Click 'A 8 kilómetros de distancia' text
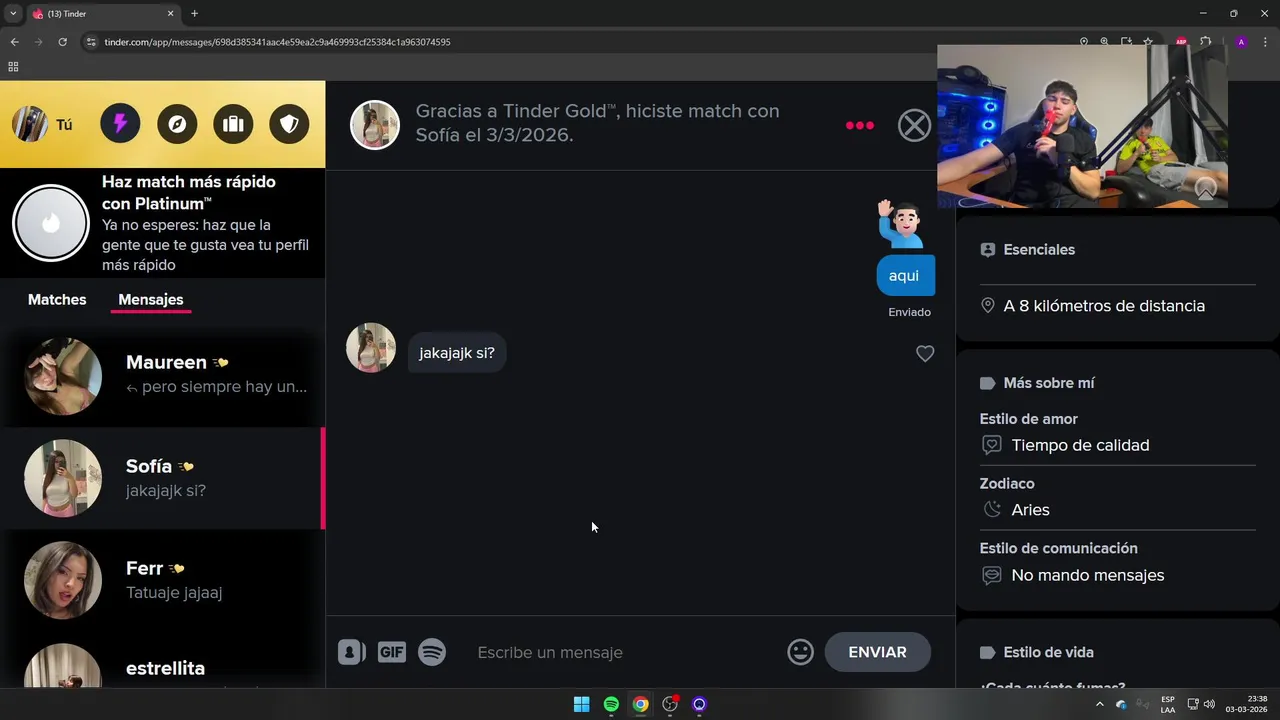 point(1104,306)
